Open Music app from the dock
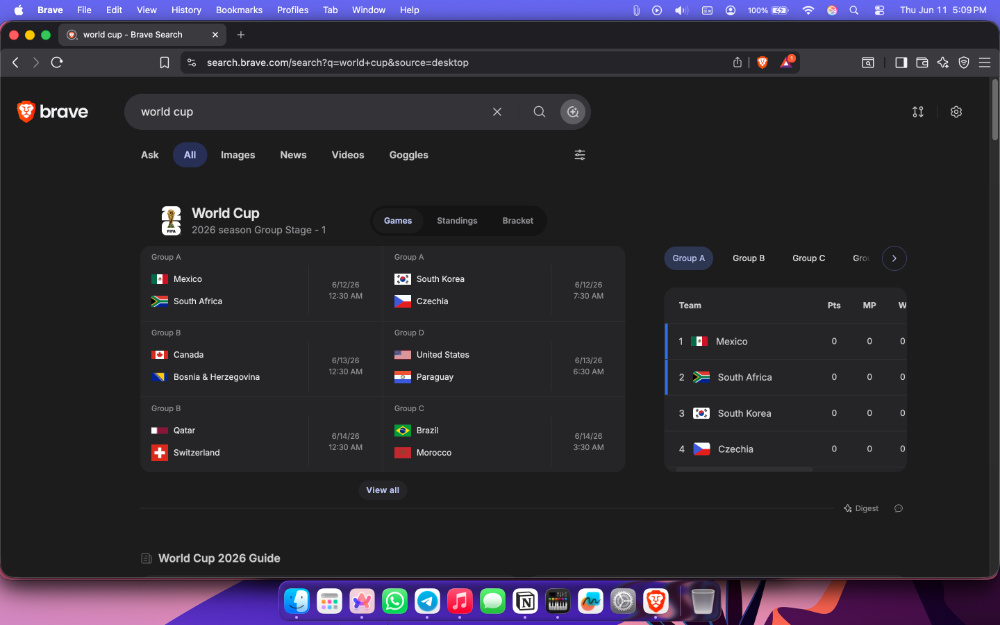Image resolution: width=1000 pixels, height=625 pixels. 460,601
